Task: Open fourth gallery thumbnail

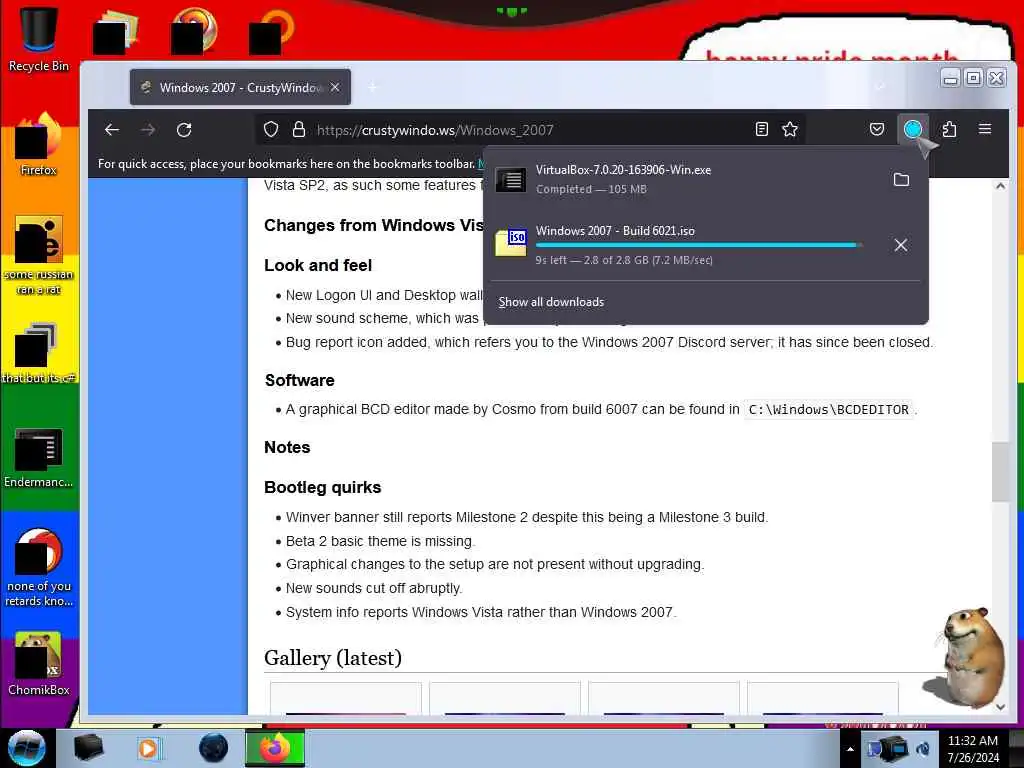Action: [x=823, y=698]
